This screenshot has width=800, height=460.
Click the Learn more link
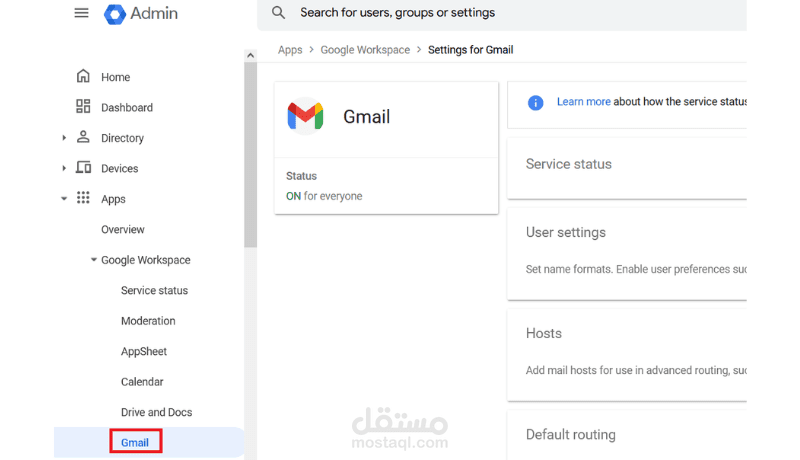click(583, 102)
